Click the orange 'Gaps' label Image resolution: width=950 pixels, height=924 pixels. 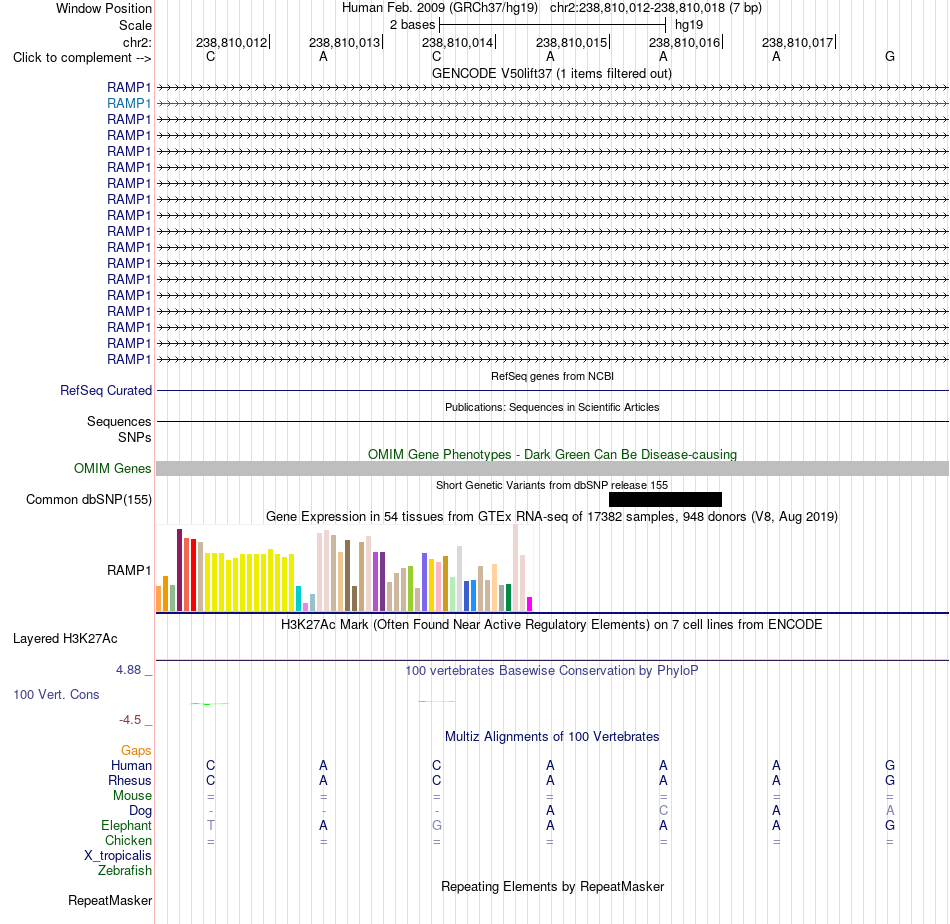(x=136, y=751)
